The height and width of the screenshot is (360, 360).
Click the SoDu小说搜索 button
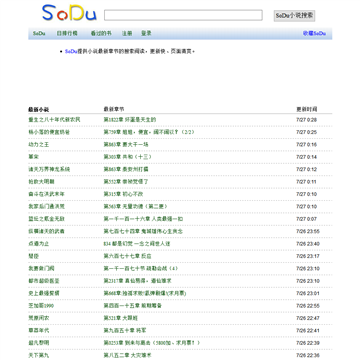coord(294,16)
